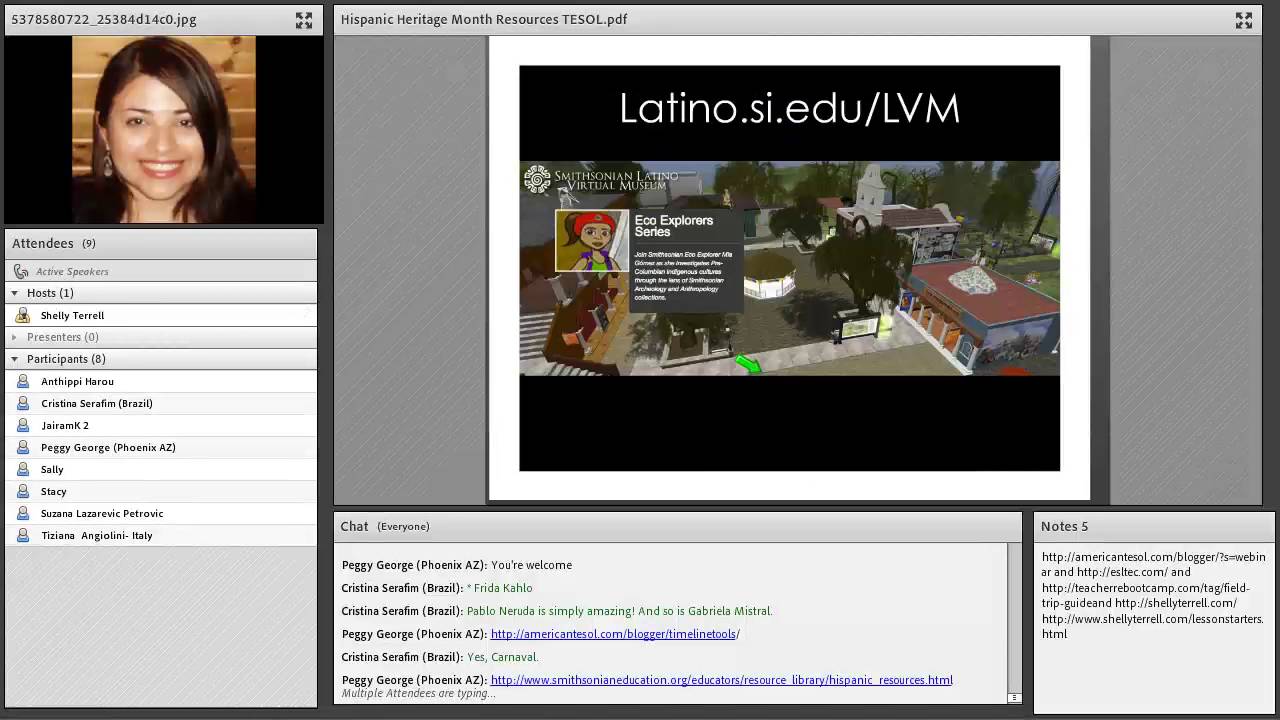The image size is (1280, 720).
Task: Maximize the webcam image pod
Action: tap(304, 20)
